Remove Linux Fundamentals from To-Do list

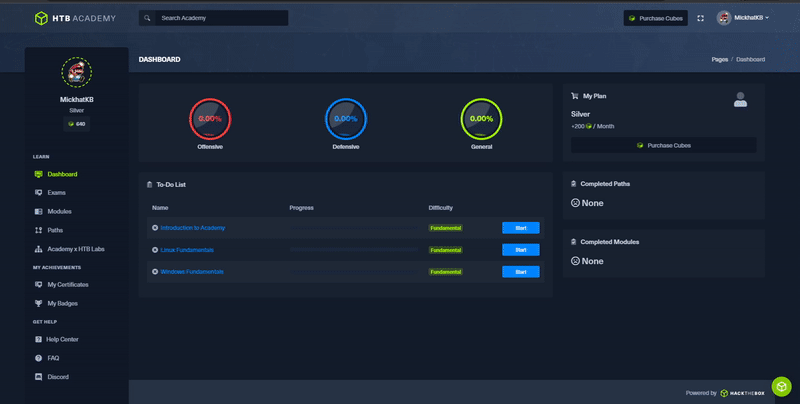click(x=155, y=250)
